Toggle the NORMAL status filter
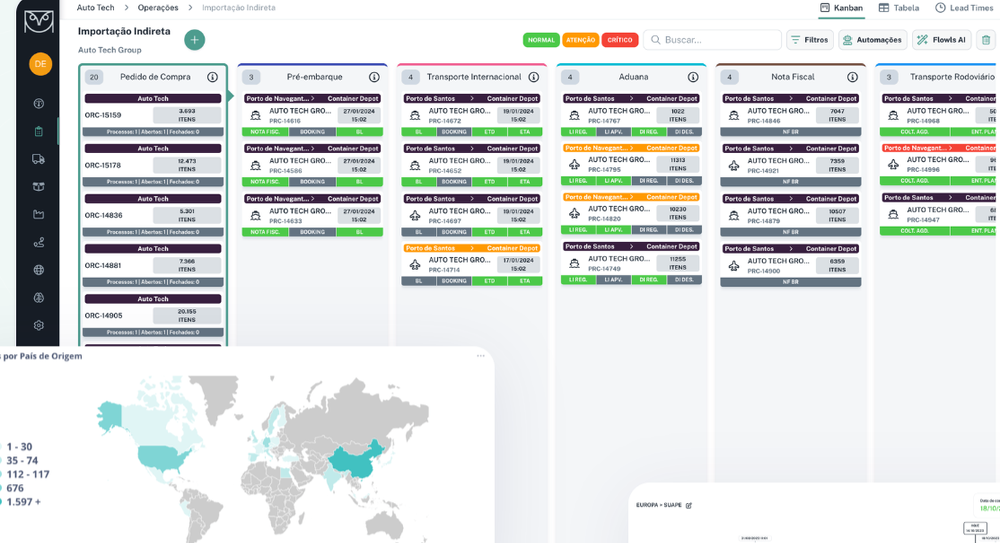The width and height of the screenshot is (1000, 543). pyautogui.click(x=541, y=40)
